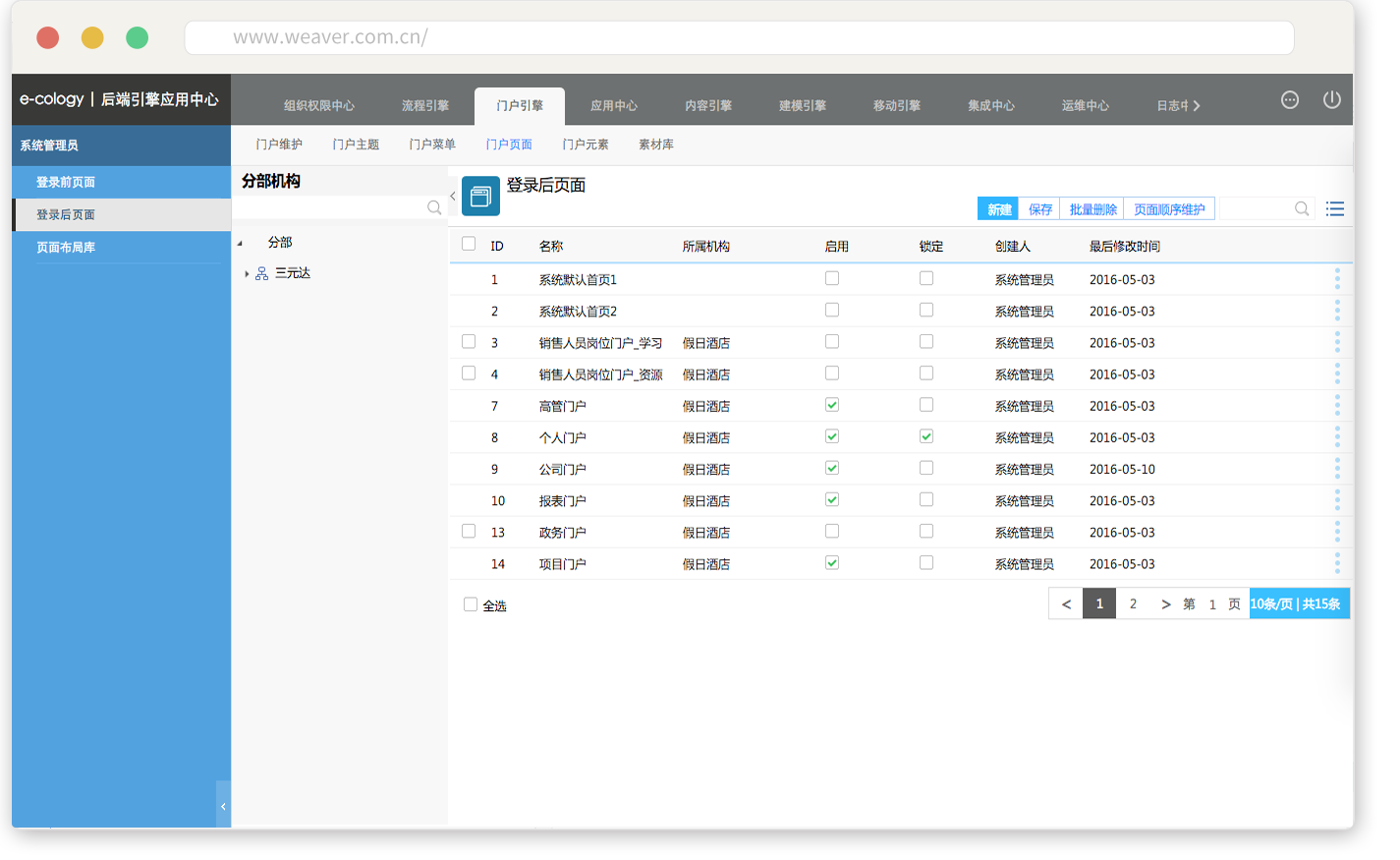Check the 全选 select-all checkbox
The image size is (1400, 860).
click(471, 605)
